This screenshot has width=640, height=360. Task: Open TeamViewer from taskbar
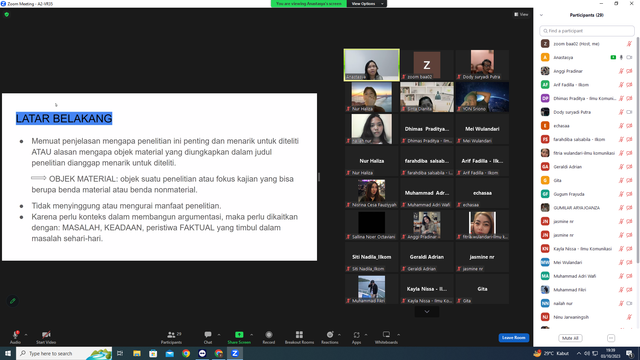pos(202,353)
